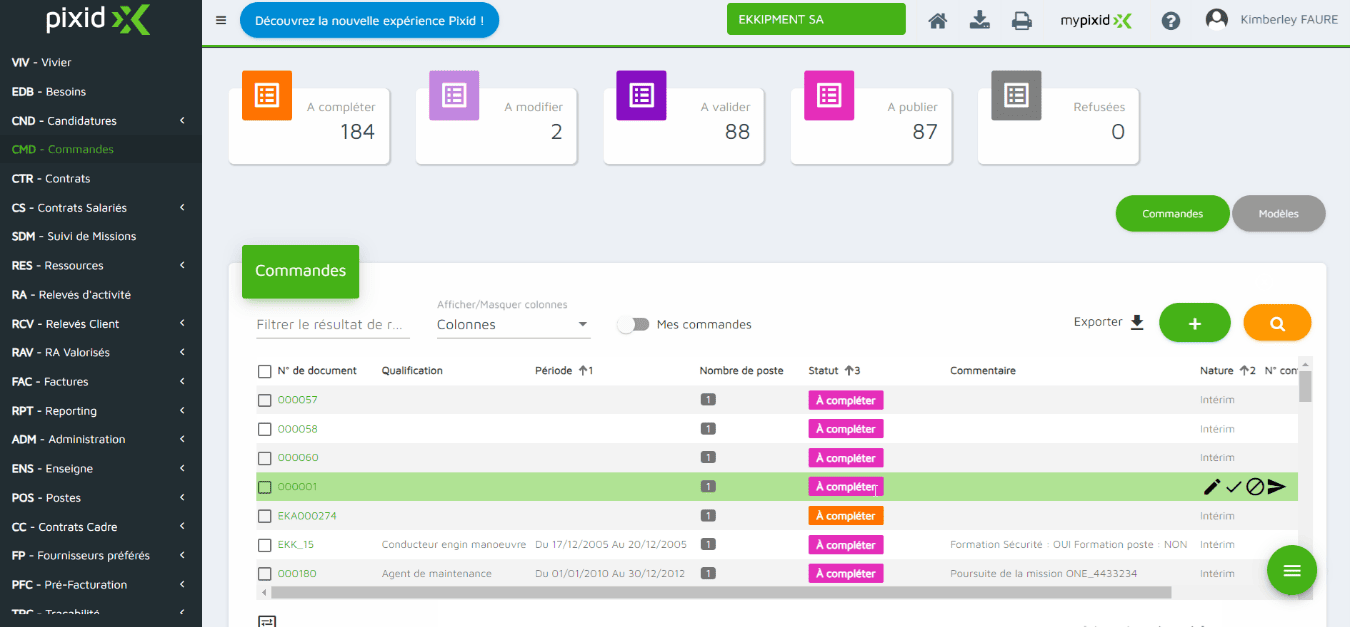
Task: Click the Filtrer le résultat input field
Action: point(332,325)
